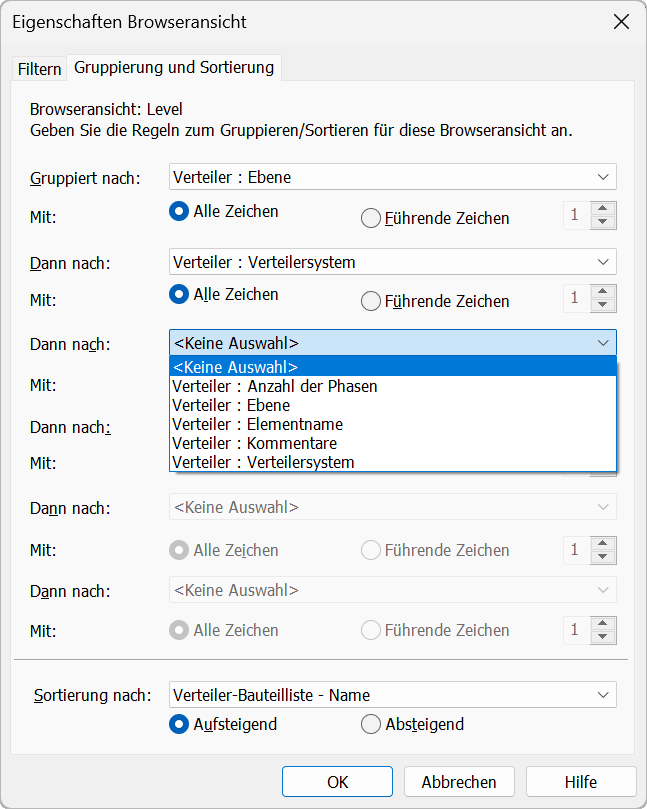Select Alle Zeichen under Gruppiert nach
The image size is (647, 809).
(180, 212)
